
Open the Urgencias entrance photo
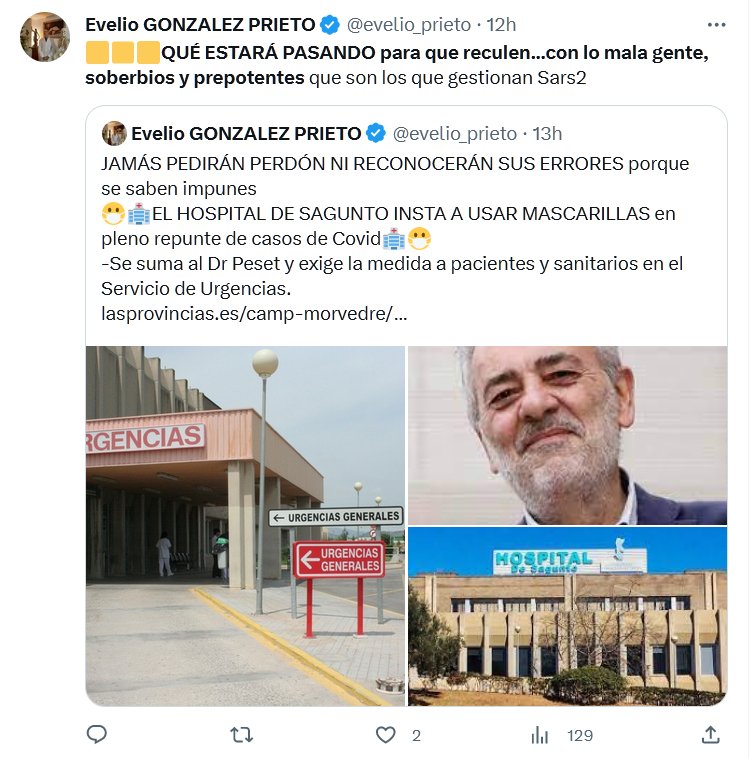coord(245,526)
